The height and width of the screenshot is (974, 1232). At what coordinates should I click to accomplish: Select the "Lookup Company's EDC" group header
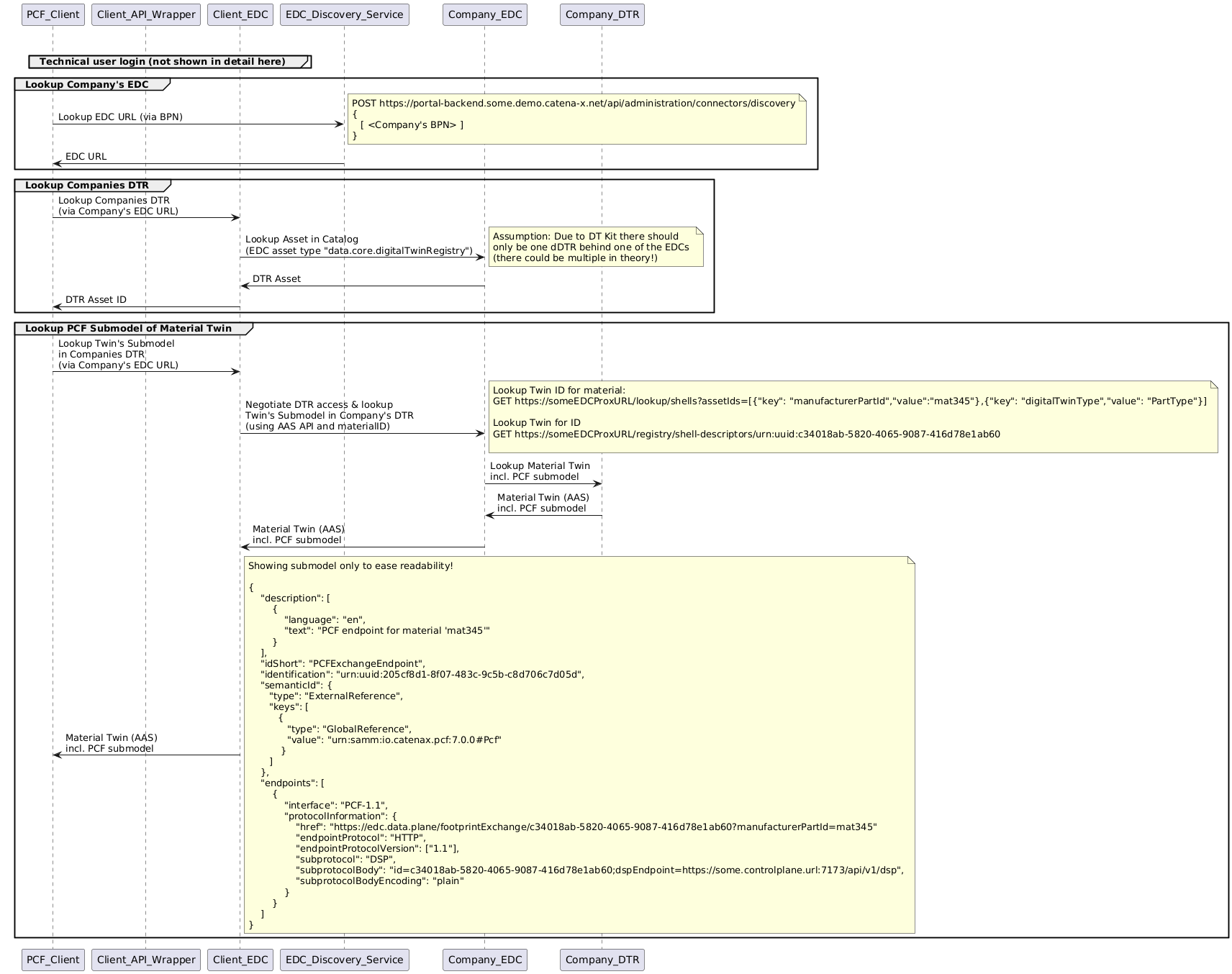(x=86, y=85)
